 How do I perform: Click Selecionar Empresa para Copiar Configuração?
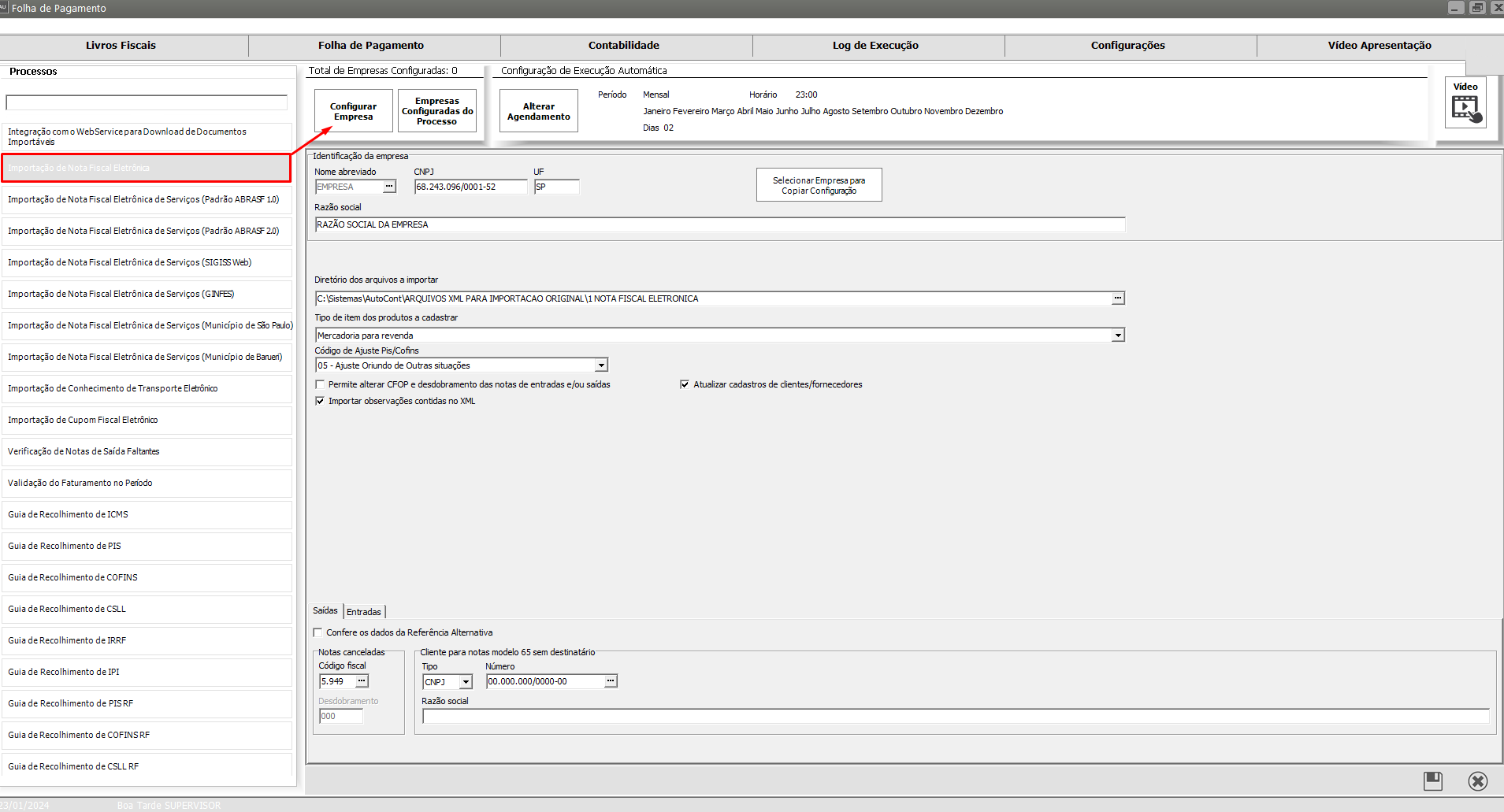[819, 185]
